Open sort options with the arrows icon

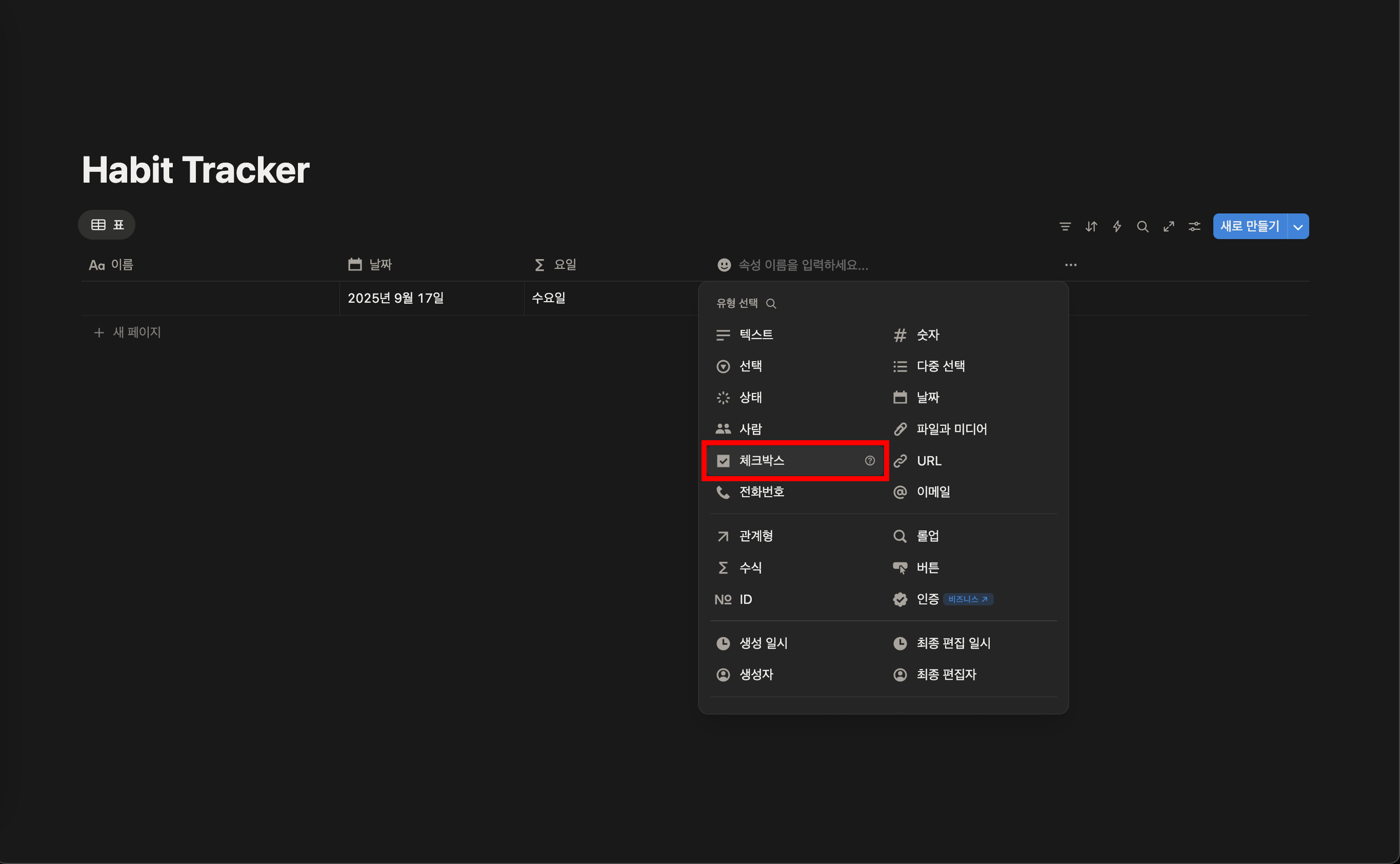(1091, 226)
